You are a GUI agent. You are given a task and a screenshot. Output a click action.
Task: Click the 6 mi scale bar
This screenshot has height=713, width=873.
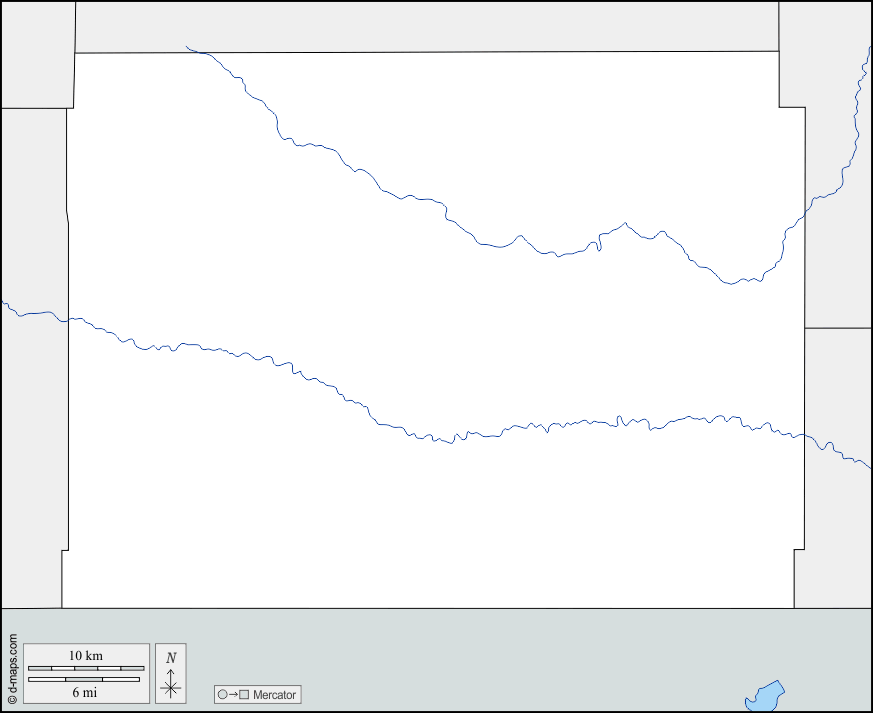coord(83,679)
